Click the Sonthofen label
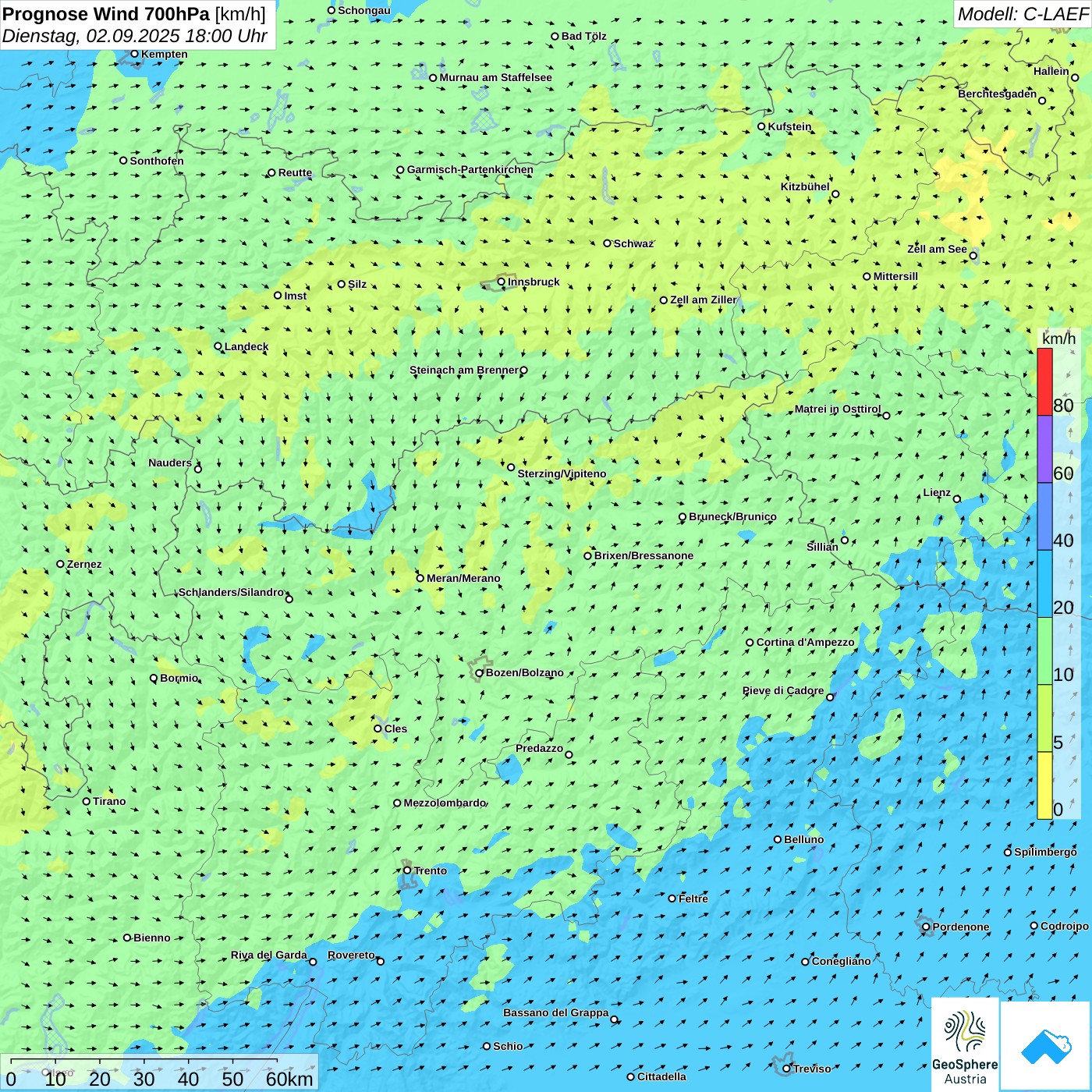The height and width of the screenshot is (1092, 1092). tap(157, 161)
